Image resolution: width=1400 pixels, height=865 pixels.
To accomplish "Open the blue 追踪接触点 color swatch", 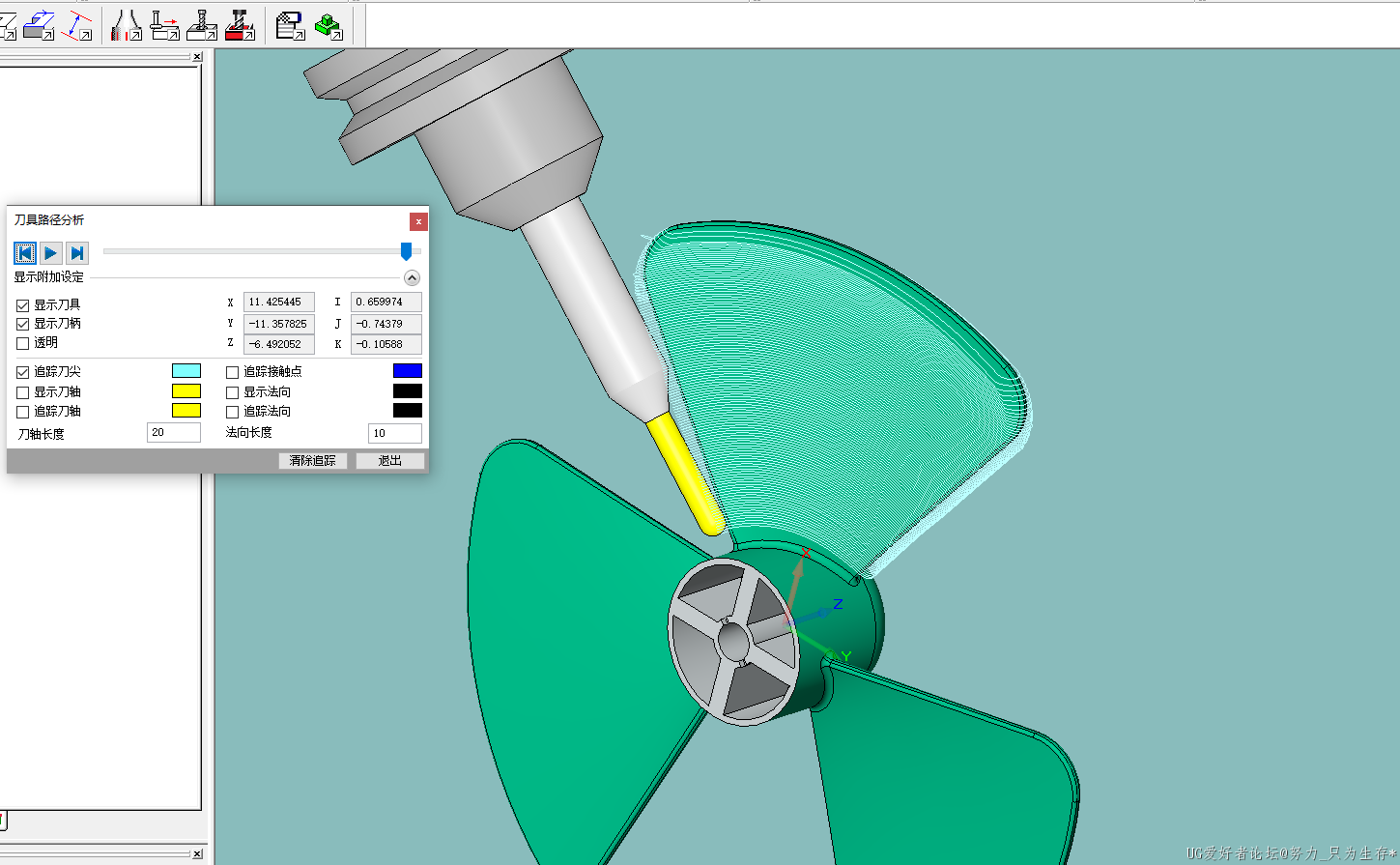I will (x=408, y=371).
